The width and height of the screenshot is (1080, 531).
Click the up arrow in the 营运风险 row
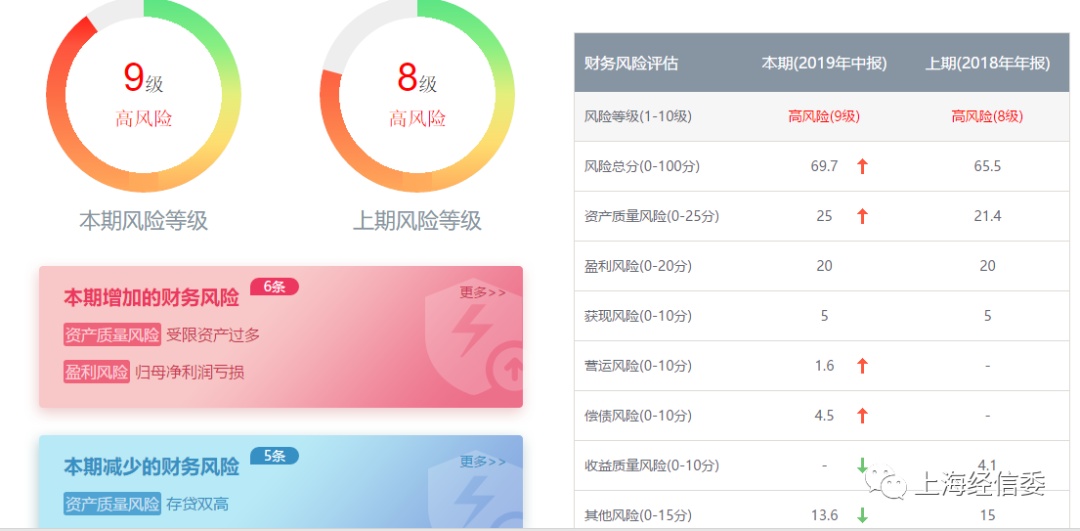click(862, 366)
